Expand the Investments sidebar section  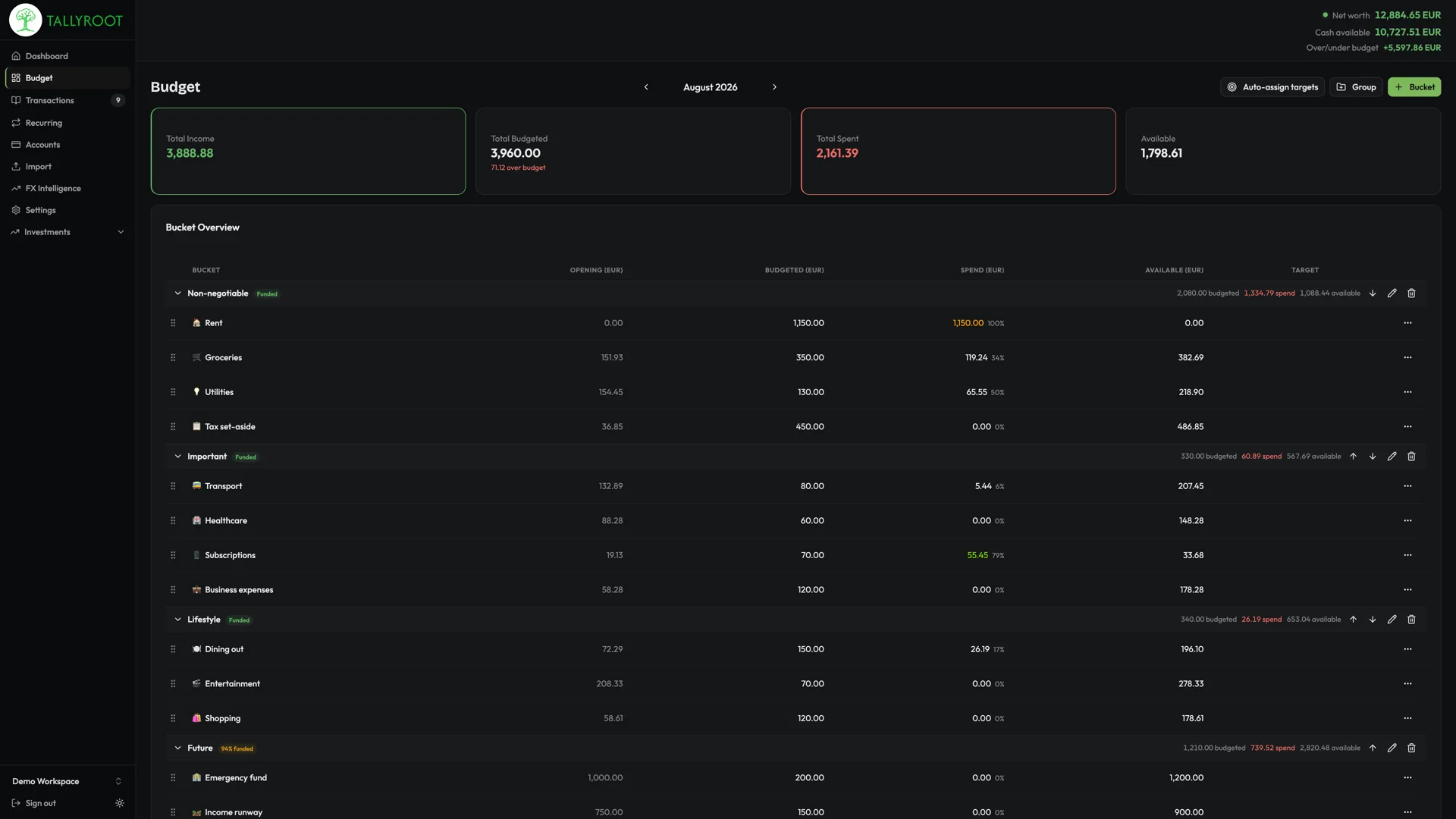tap(67, 232)
